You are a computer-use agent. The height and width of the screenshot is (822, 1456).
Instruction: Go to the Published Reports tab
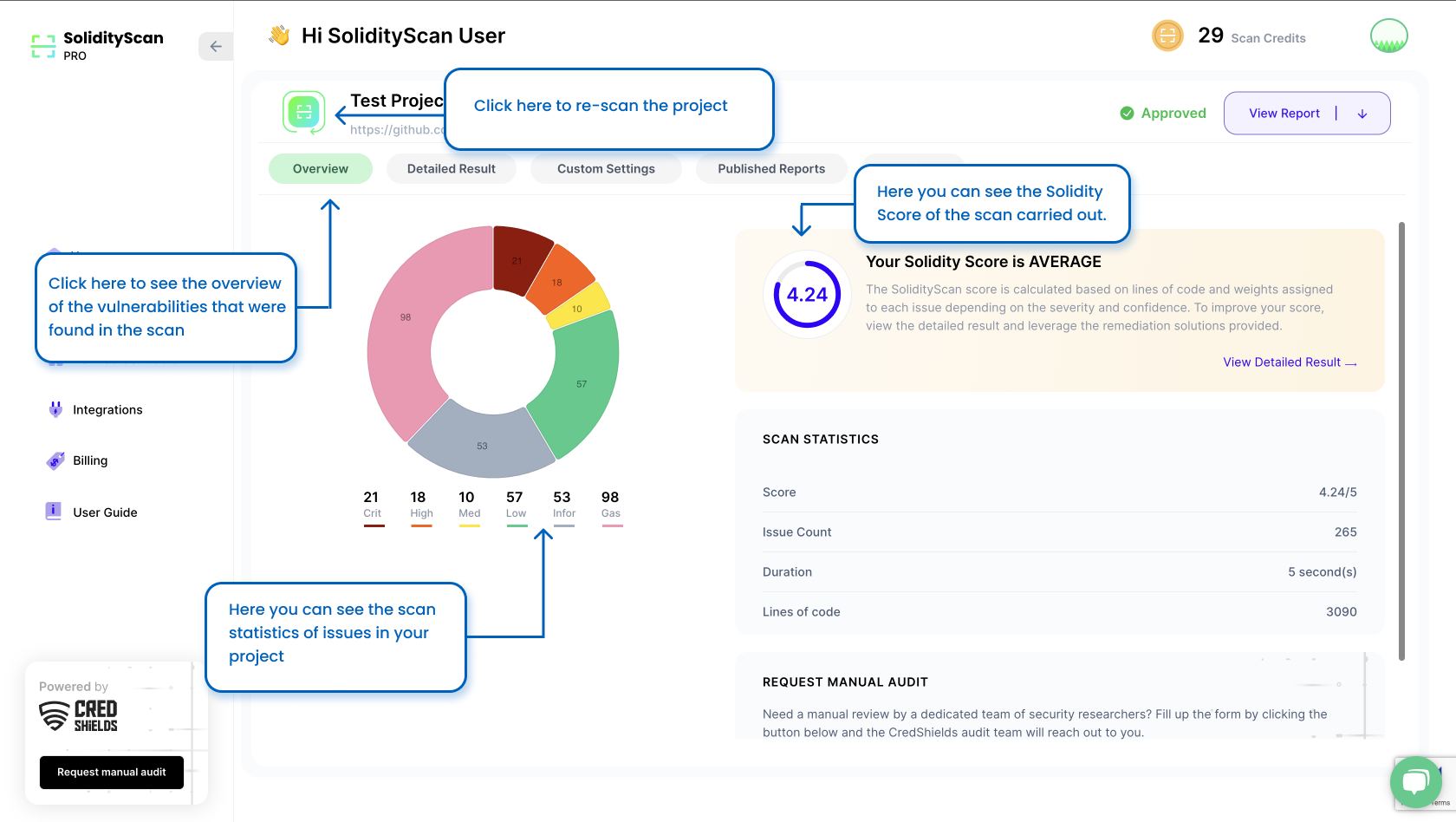770,169
